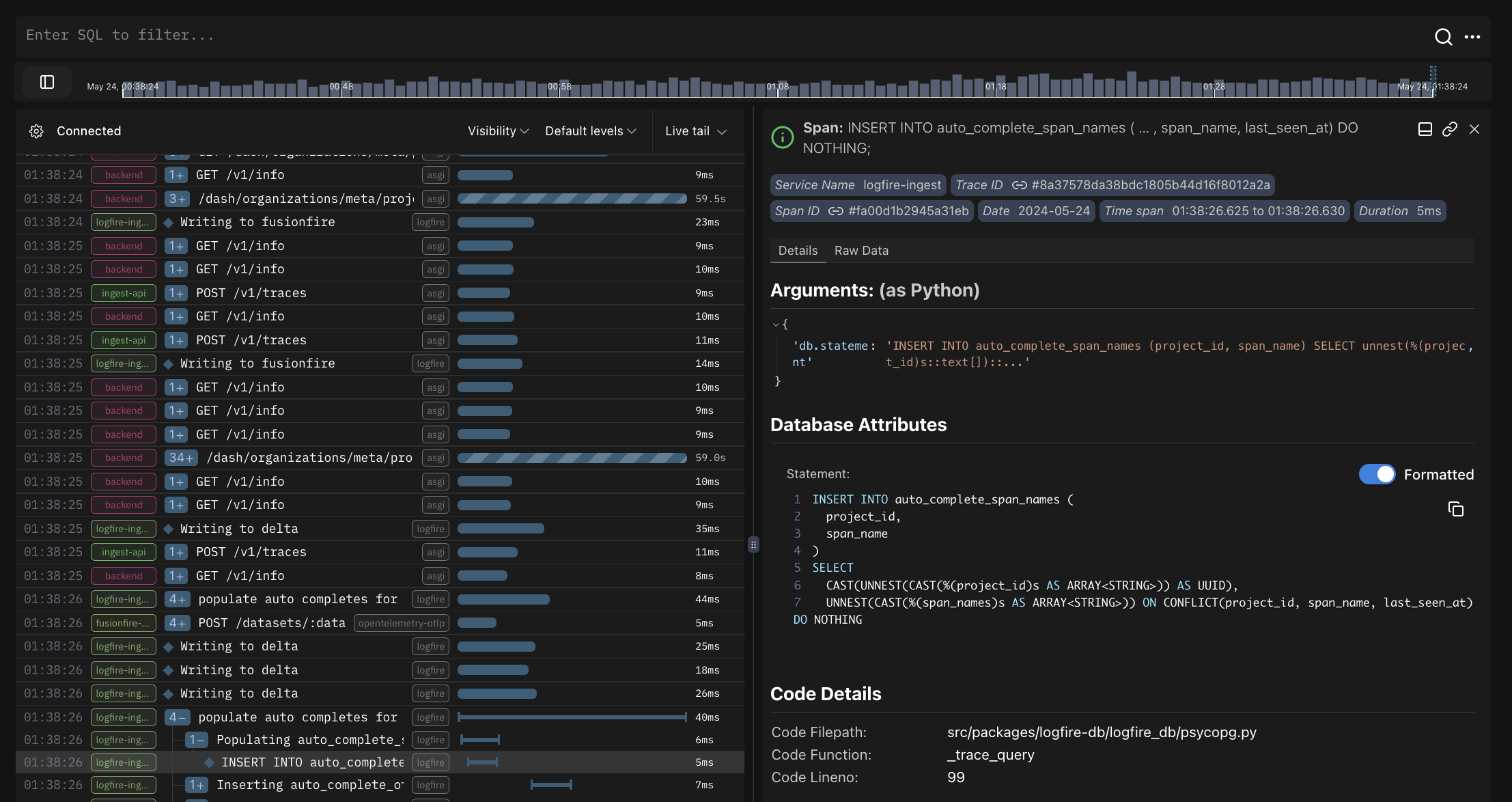Expand 1+ Inserting auto_complete span
Viewport: 1512px width, 802px height.
tap(197, 785)
